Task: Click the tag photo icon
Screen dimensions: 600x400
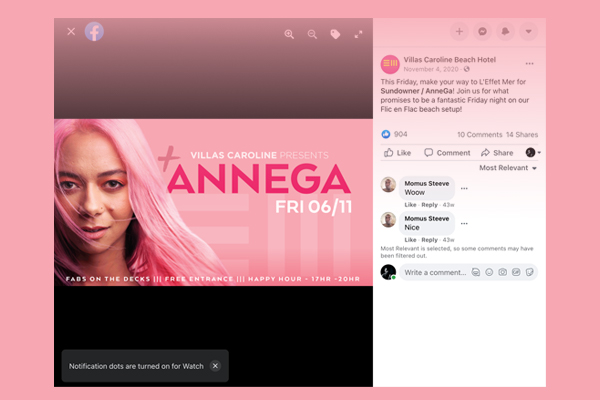Action: tap(335, 34)
